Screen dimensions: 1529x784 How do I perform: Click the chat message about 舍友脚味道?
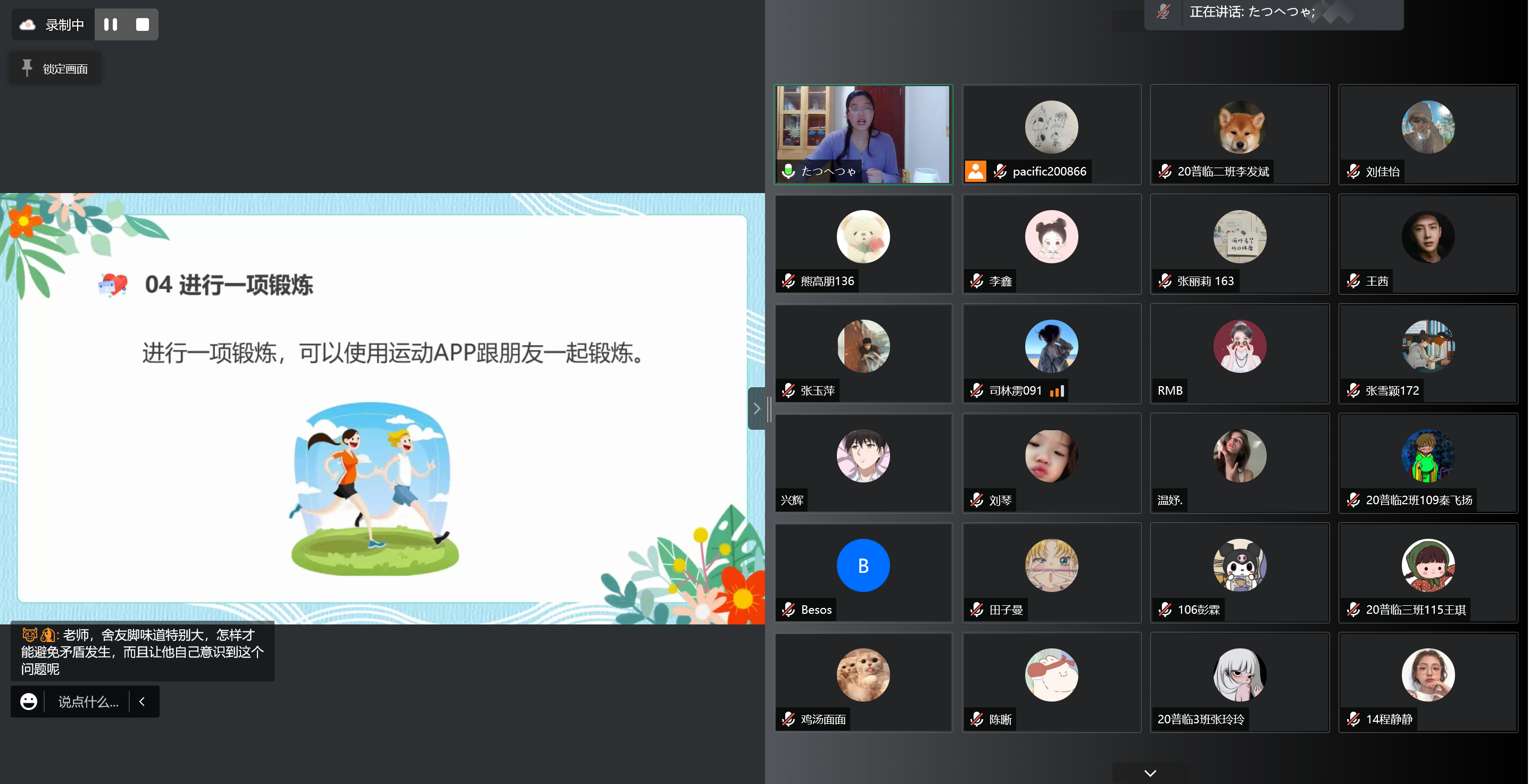click(x=143, y=652)
